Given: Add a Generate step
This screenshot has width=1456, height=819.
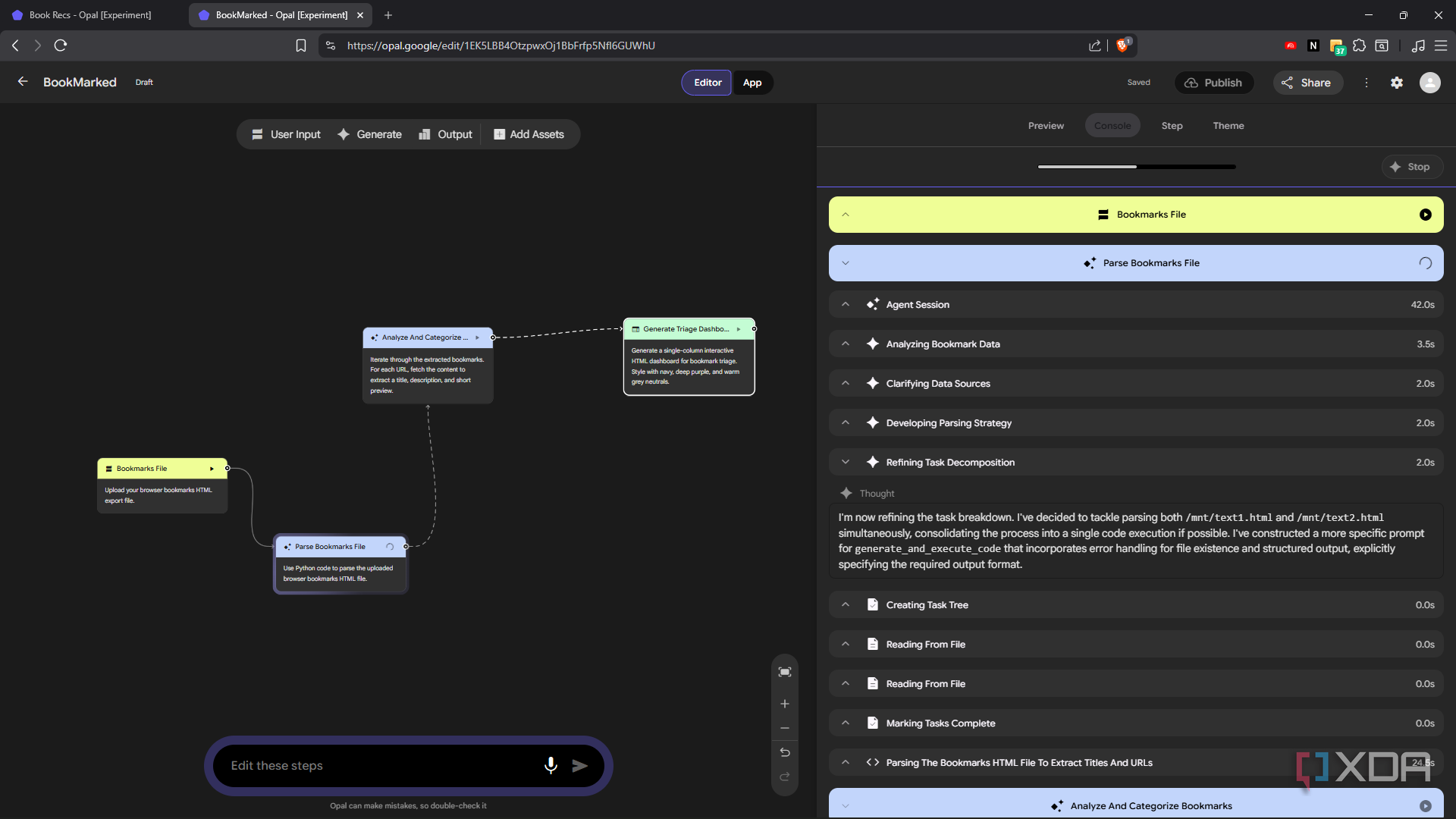Looking at the screenshot, I should tap(369, 134).
